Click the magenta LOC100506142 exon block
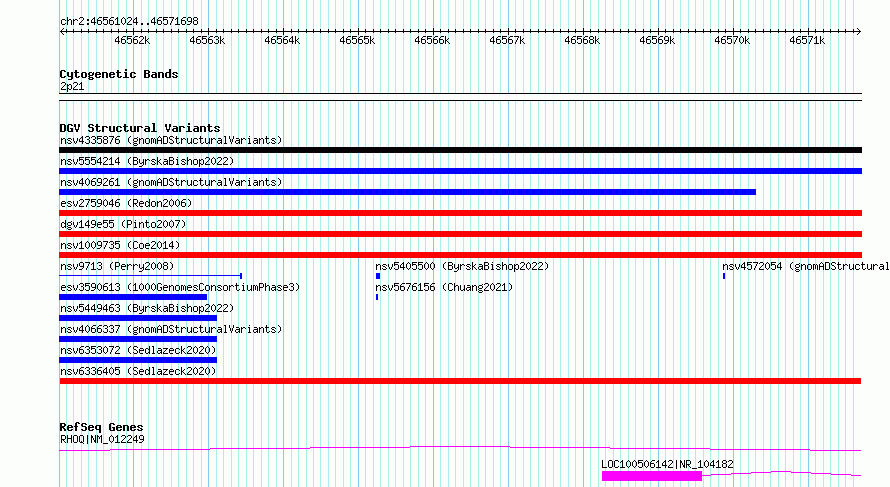890x487 pixels. [x=652, y=476]
